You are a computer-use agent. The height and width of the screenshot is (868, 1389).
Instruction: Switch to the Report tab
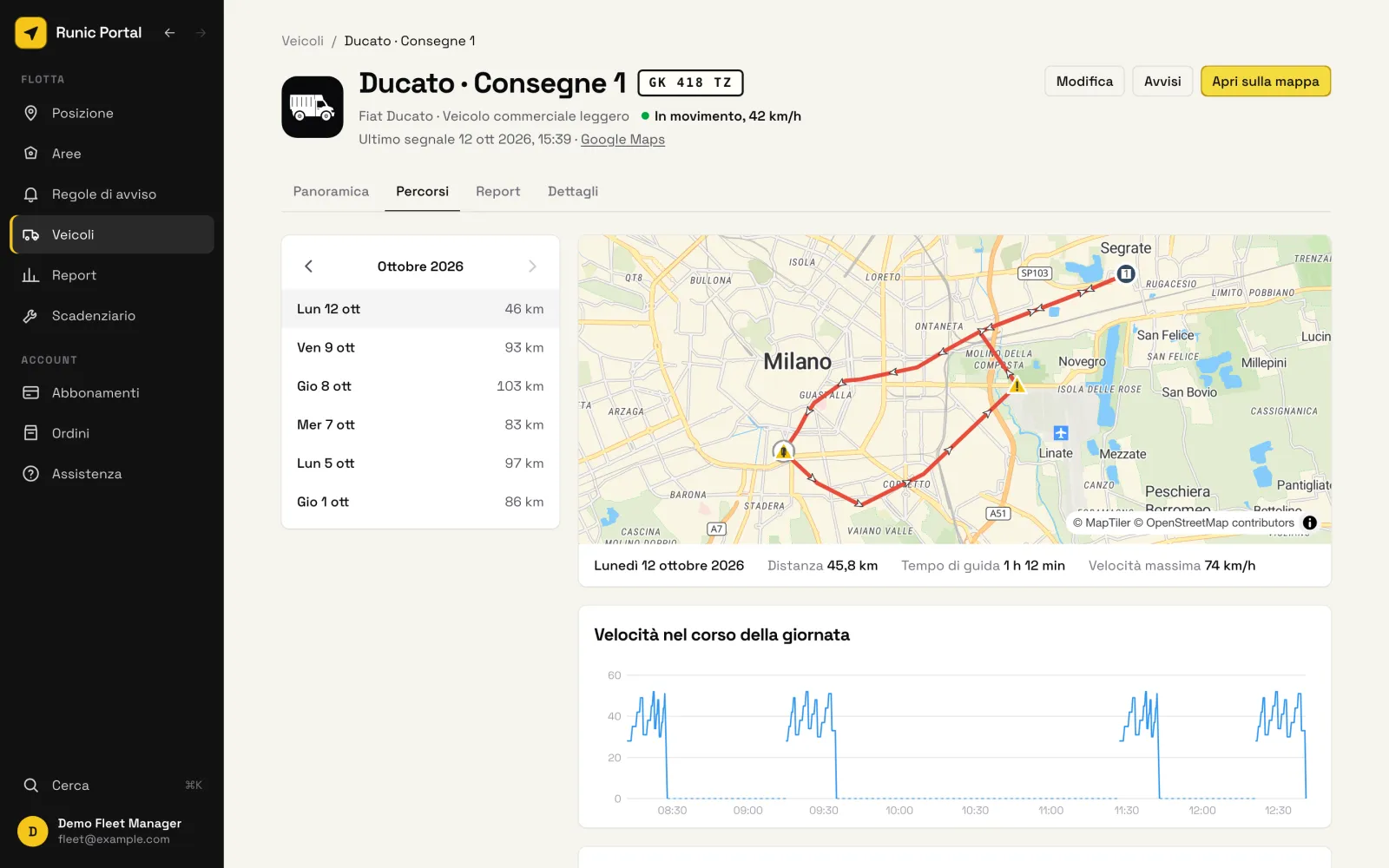498,192
